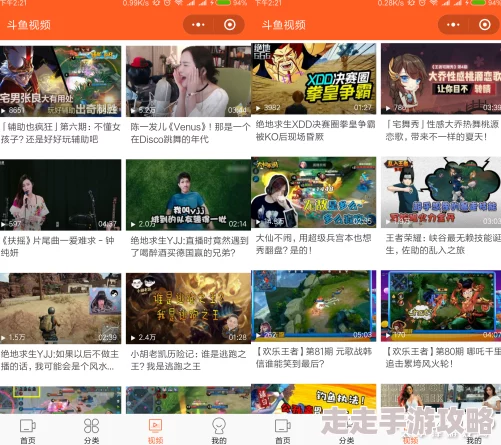Open title 「宅舞秀」性感大乔热舞
501x445 pixels.
(x=442, y=131)
